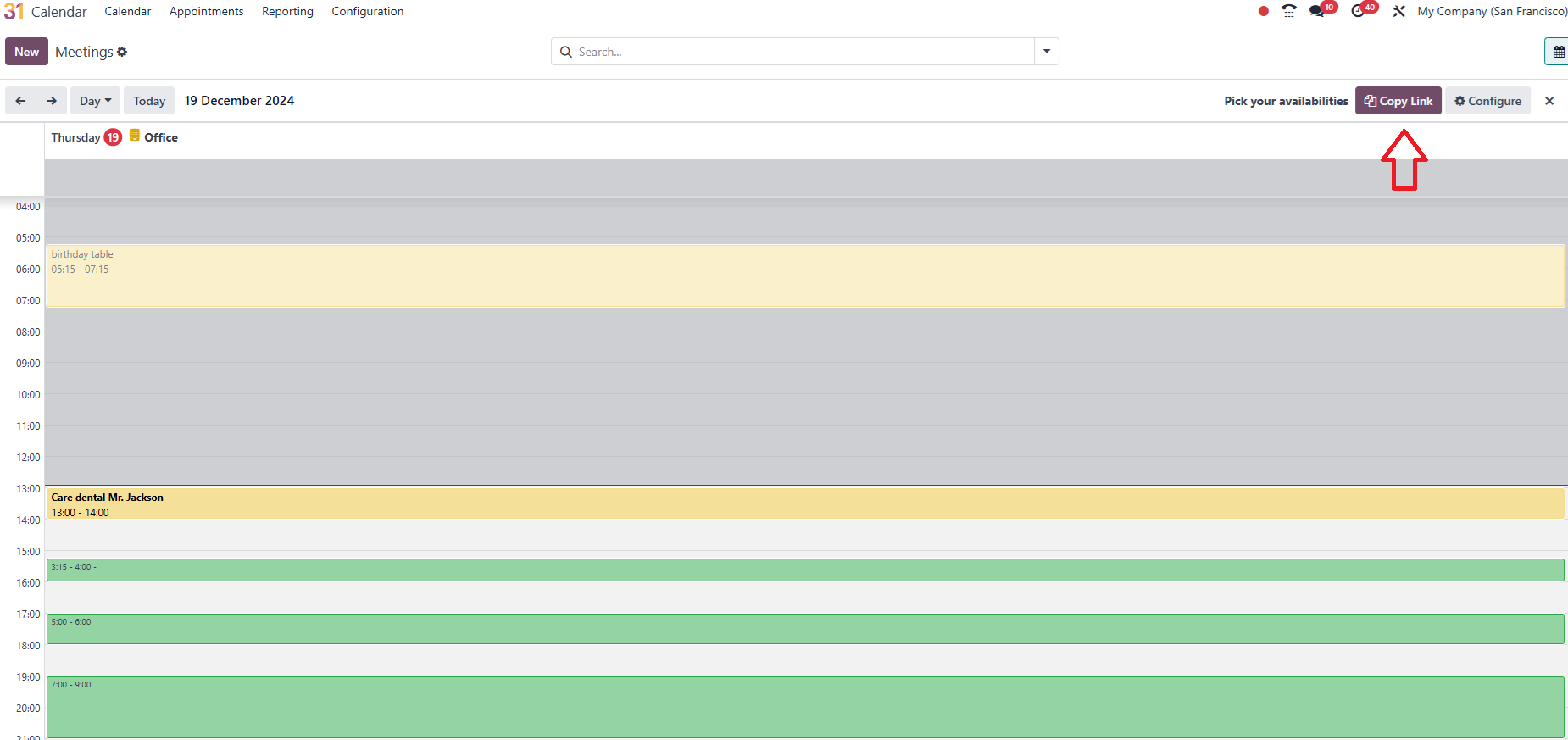Click the Office work location icon
The image size is (1568, 740).
coord(134,136)
